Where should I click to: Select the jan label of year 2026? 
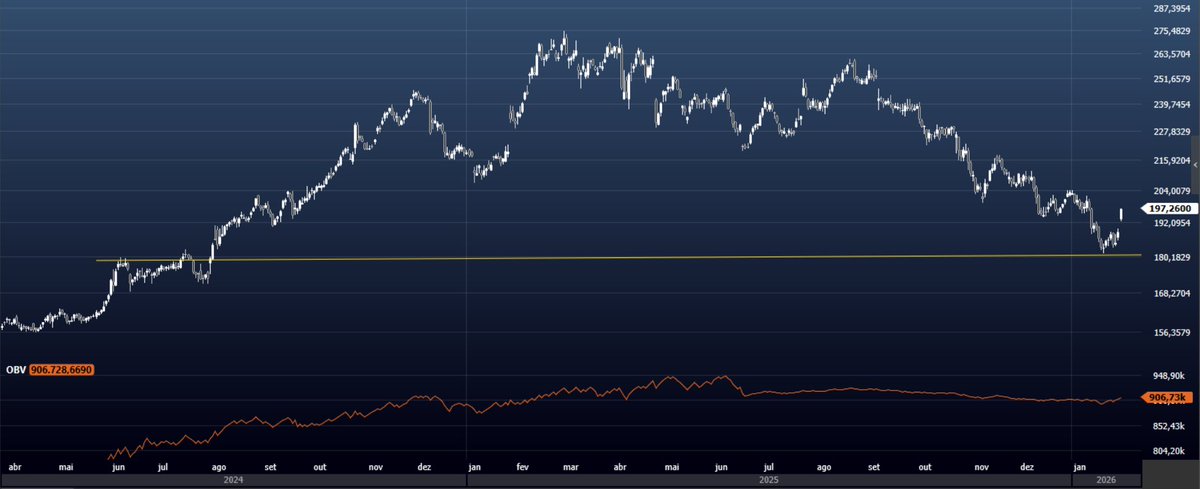pos(1079,466)
